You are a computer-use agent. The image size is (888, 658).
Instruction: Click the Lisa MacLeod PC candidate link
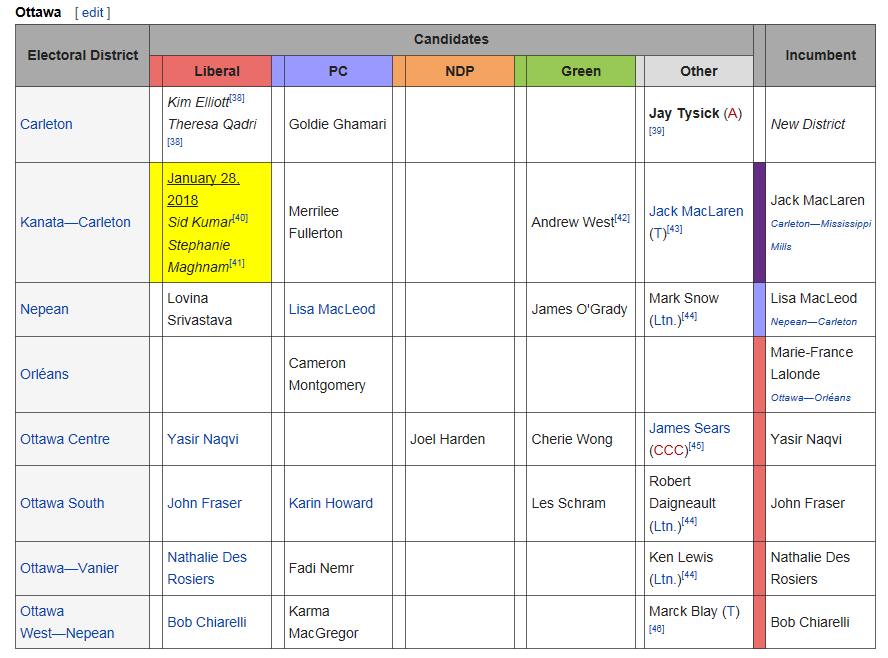(x=331, y=309)
